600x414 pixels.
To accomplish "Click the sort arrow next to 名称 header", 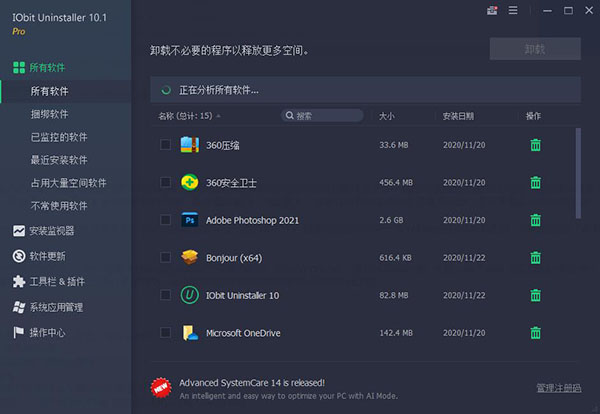I will [x=218, y=116].
